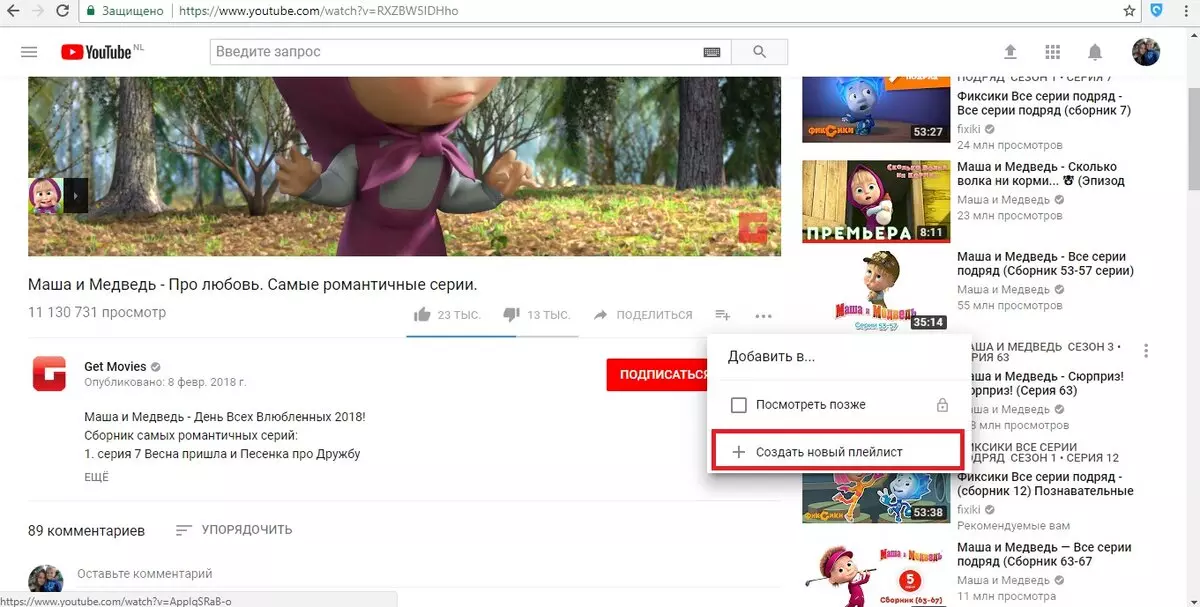Open the three-dot more actions menu

click(x=763, y=316)
